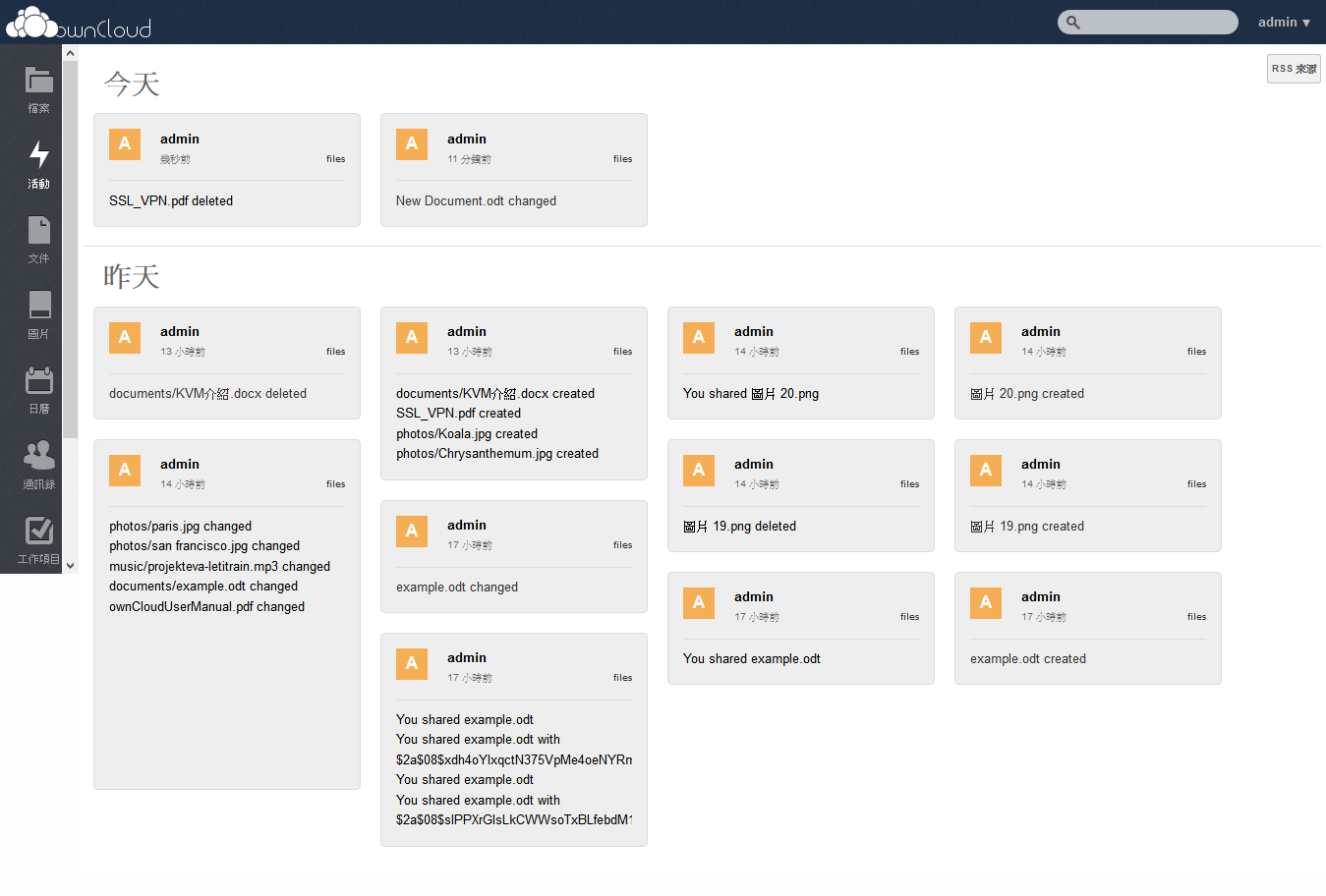Open photos/paris.jpg changed entry
Image resolution: width=1326 pixels, height=896 pixels.
[180, 527]
